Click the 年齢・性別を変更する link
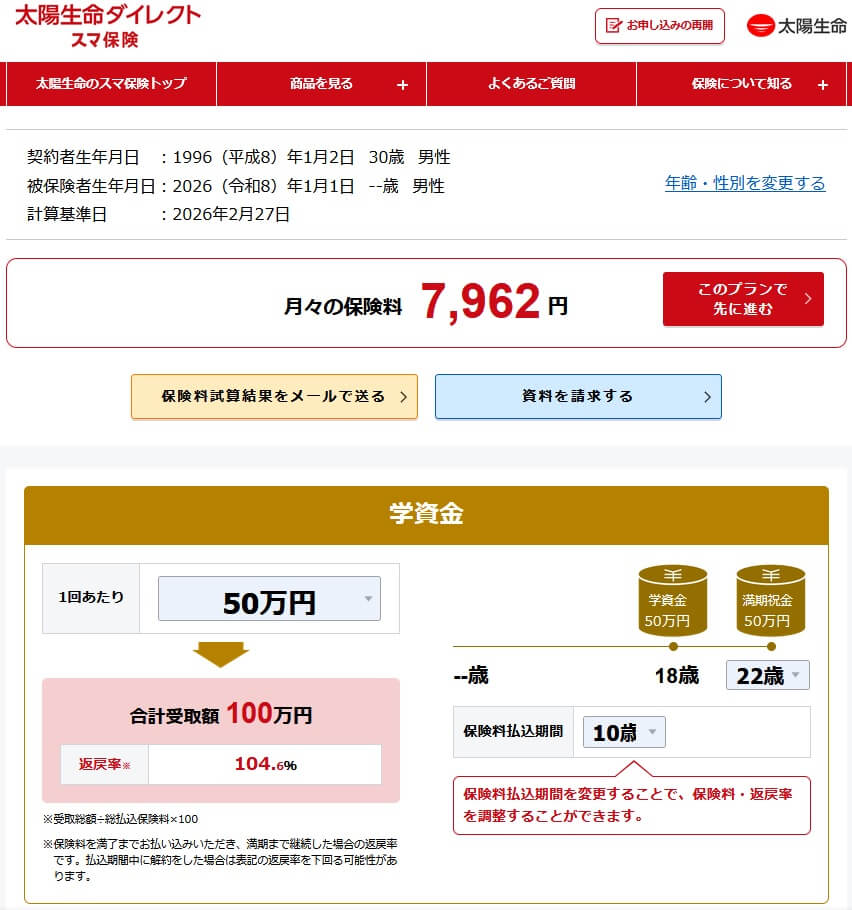852x910 pixels. pos(745,183)
